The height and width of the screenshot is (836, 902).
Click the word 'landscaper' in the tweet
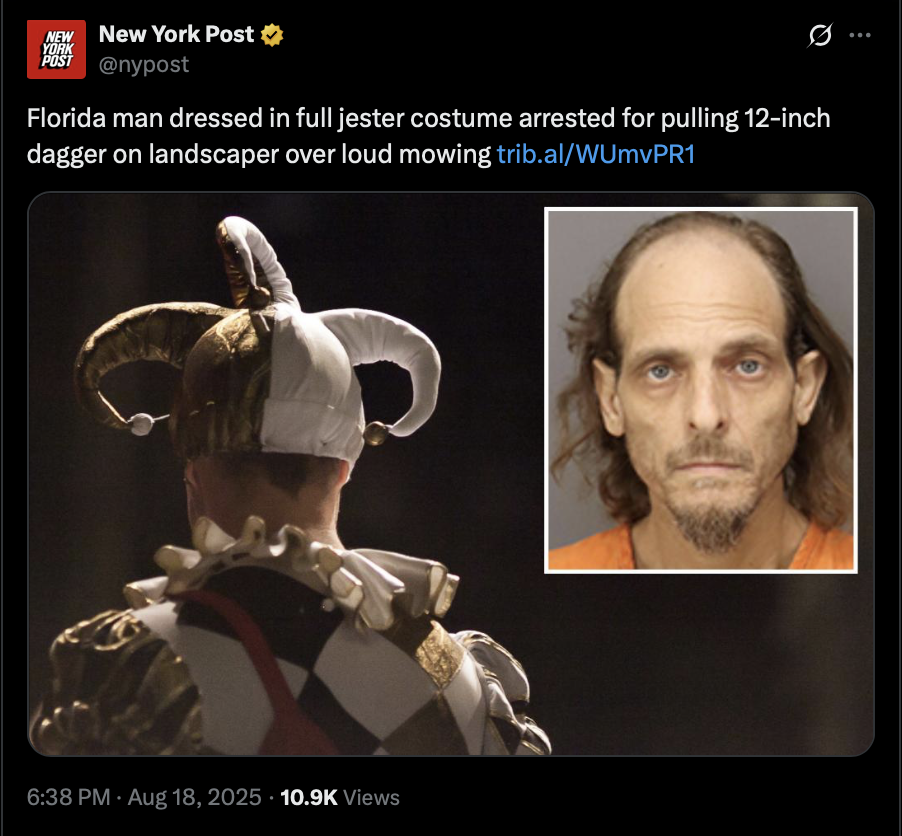pos(213,154)
